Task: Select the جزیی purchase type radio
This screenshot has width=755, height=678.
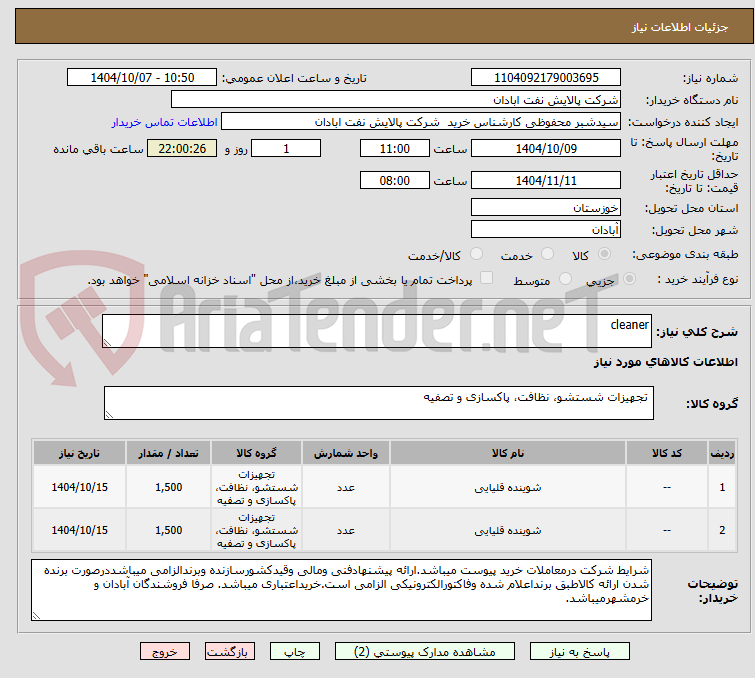Action: pyautogui.click(x=629, y=279)
